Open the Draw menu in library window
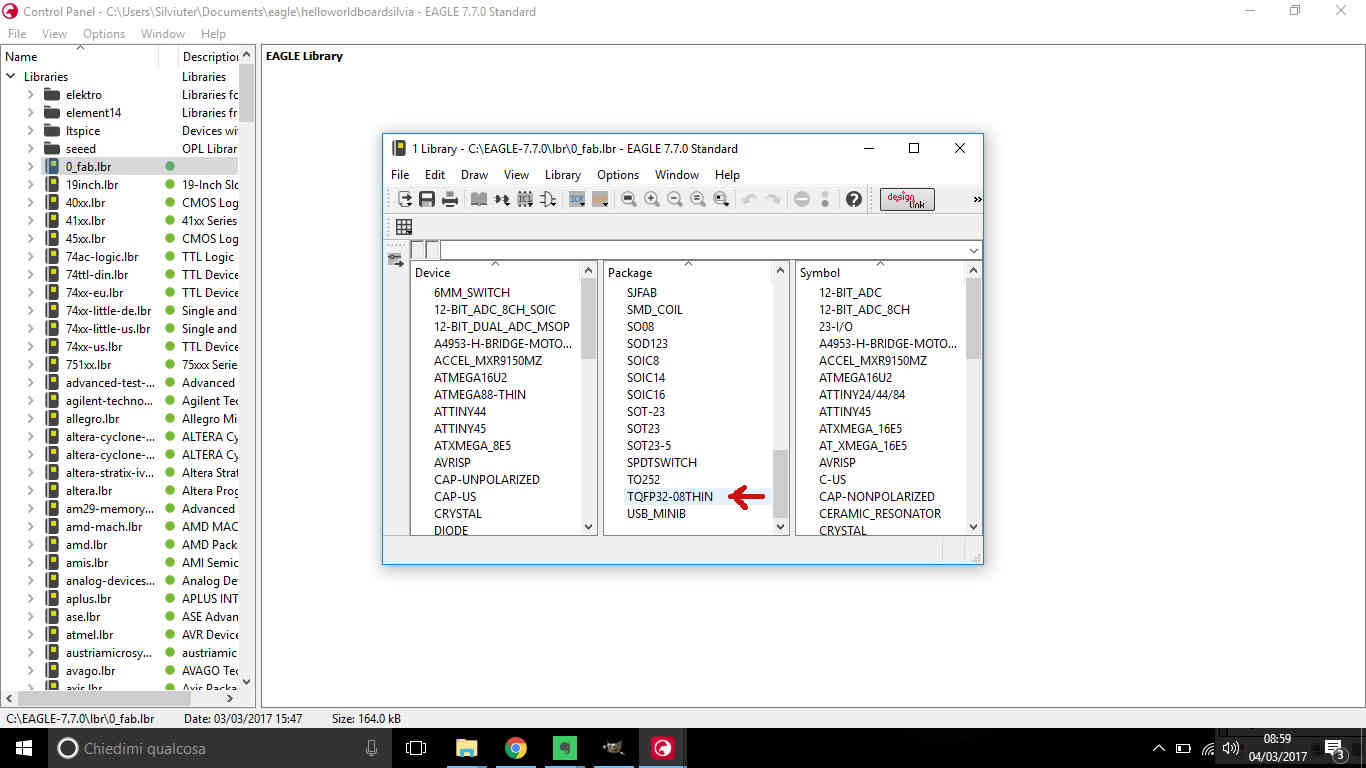1366x768 pixels. 474,174
